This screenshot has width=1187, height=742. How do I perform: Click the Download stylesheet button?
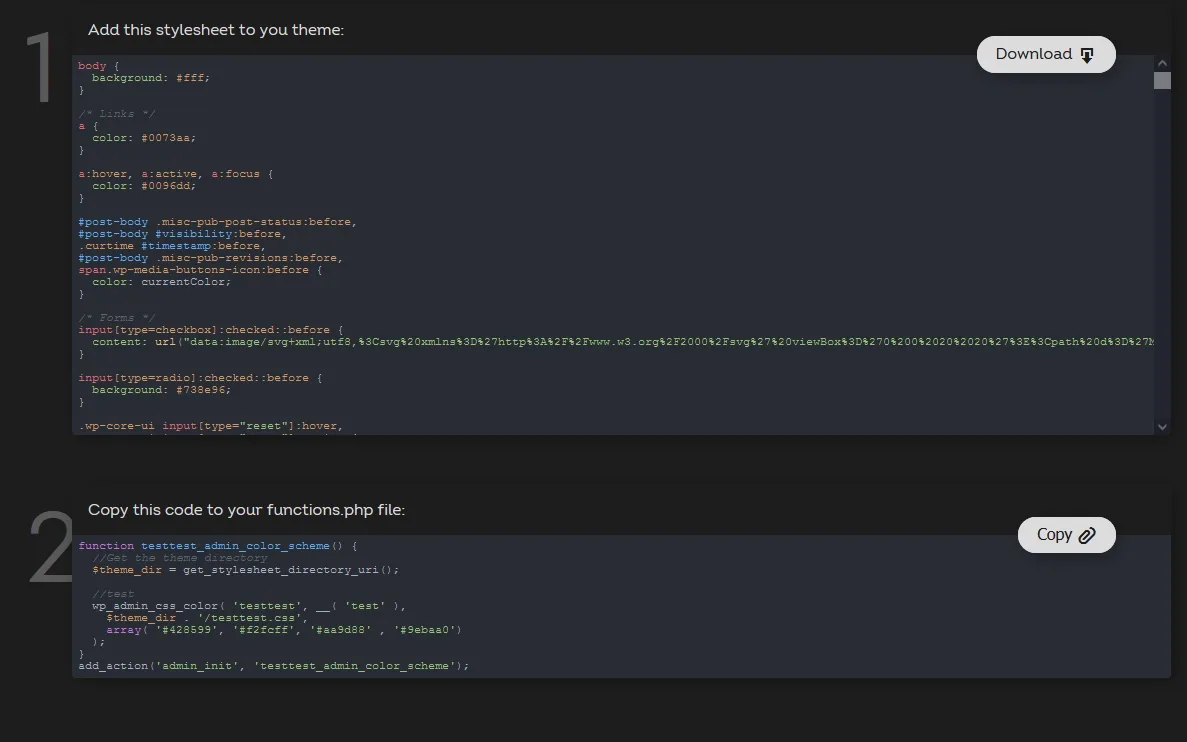coord(1045,55)
